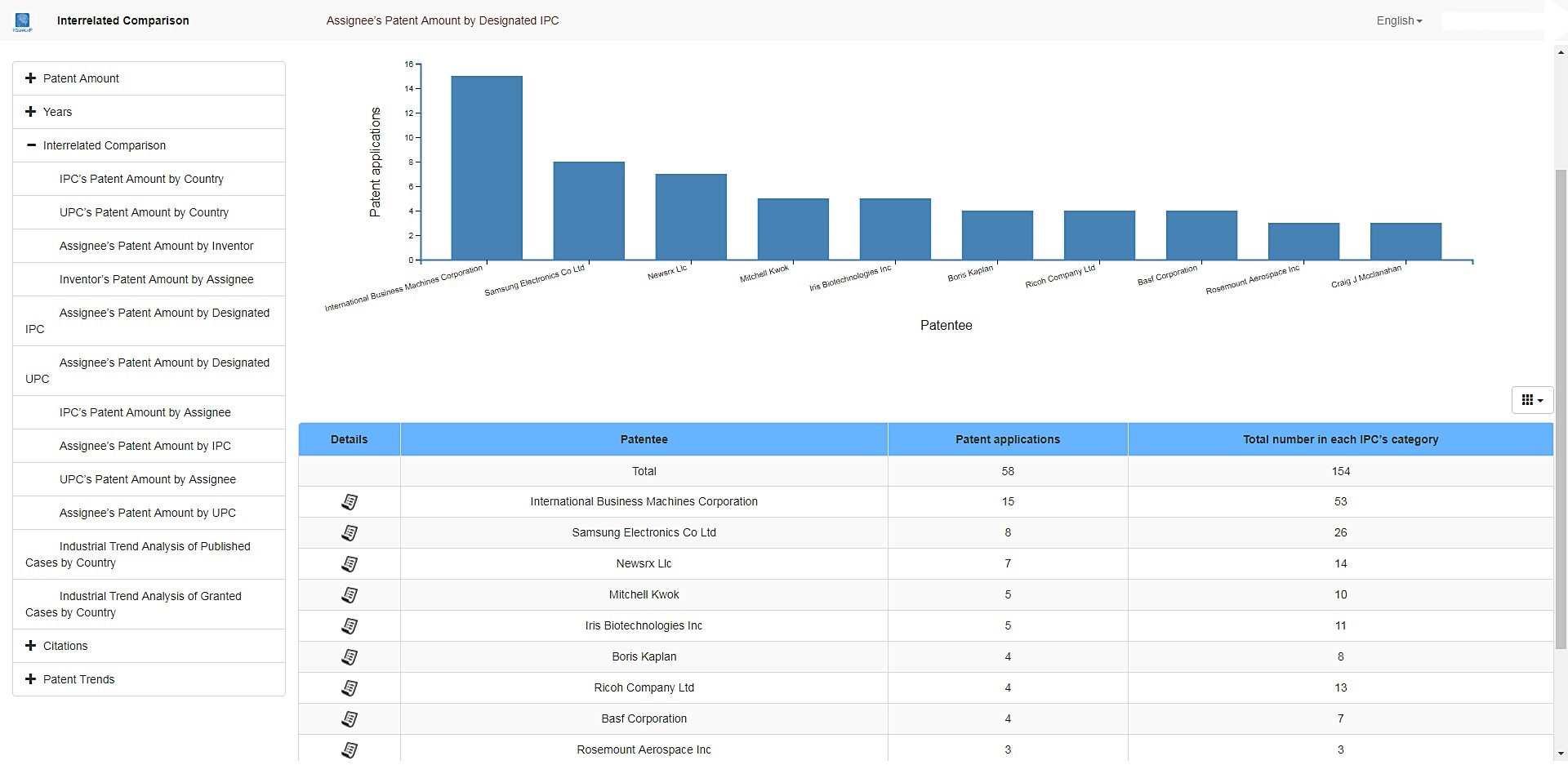This screenshot has width=1568, height=765.
Task: Open details icon for Mitchell Kwok row
Action: point(350,595)
